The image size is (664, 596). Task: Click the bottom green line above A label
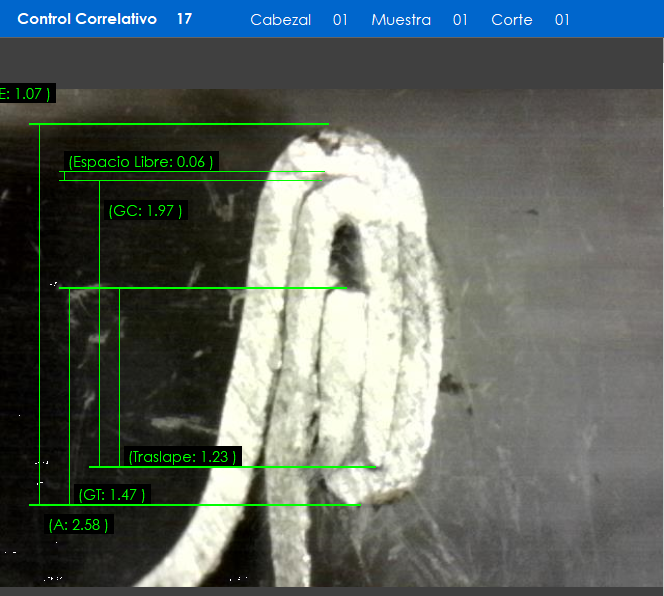200,505
